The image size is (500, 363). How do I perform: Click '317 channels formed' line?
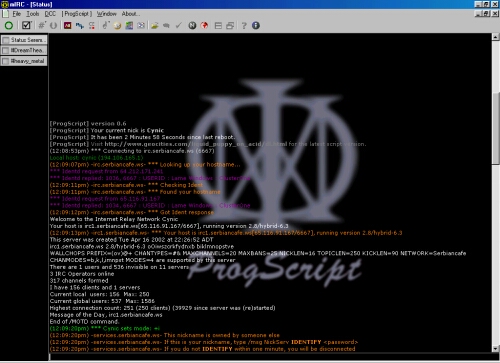pyautogui.click(x=79, y=281)
